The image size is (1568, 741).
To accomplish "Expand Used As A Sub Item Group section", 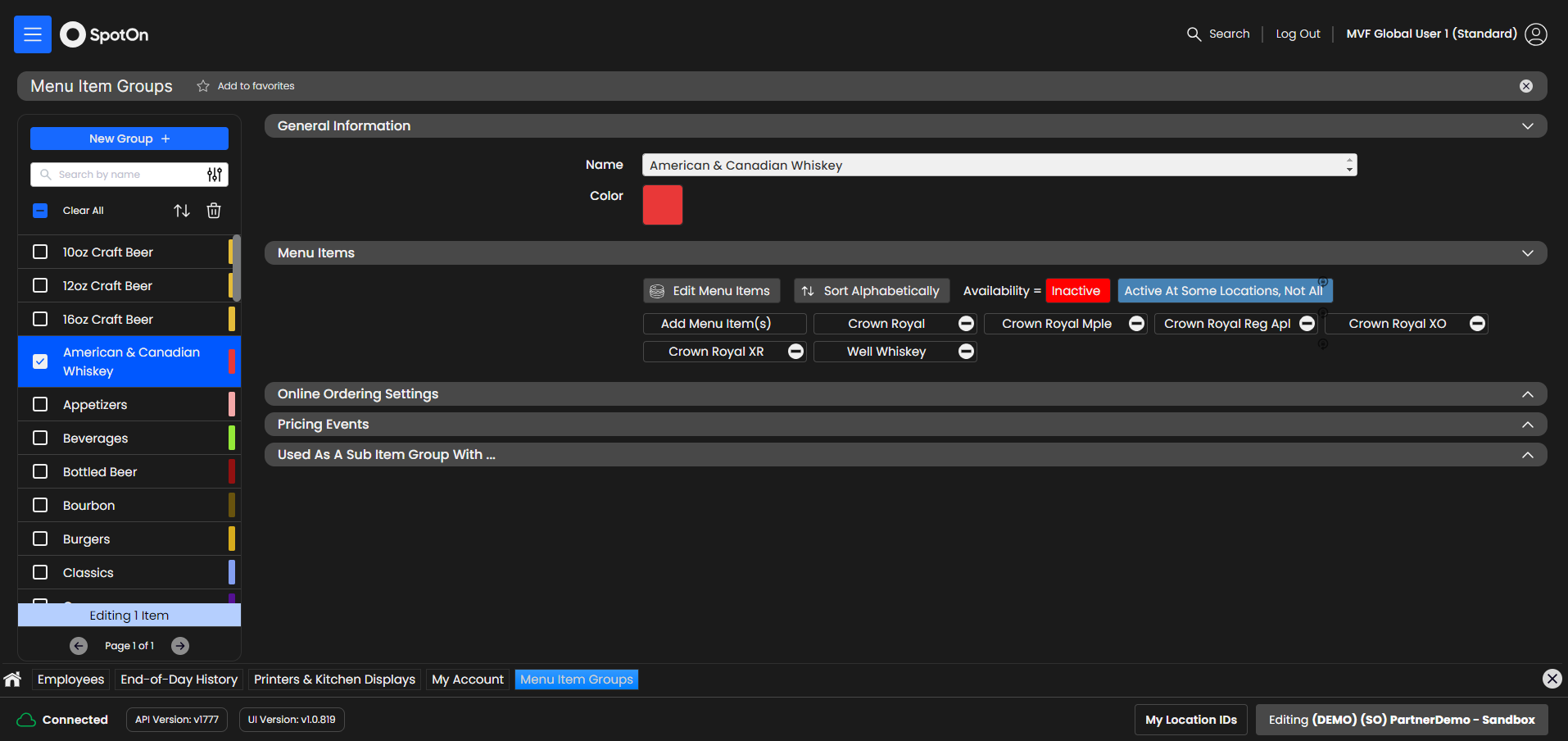I will [1528, 455].
